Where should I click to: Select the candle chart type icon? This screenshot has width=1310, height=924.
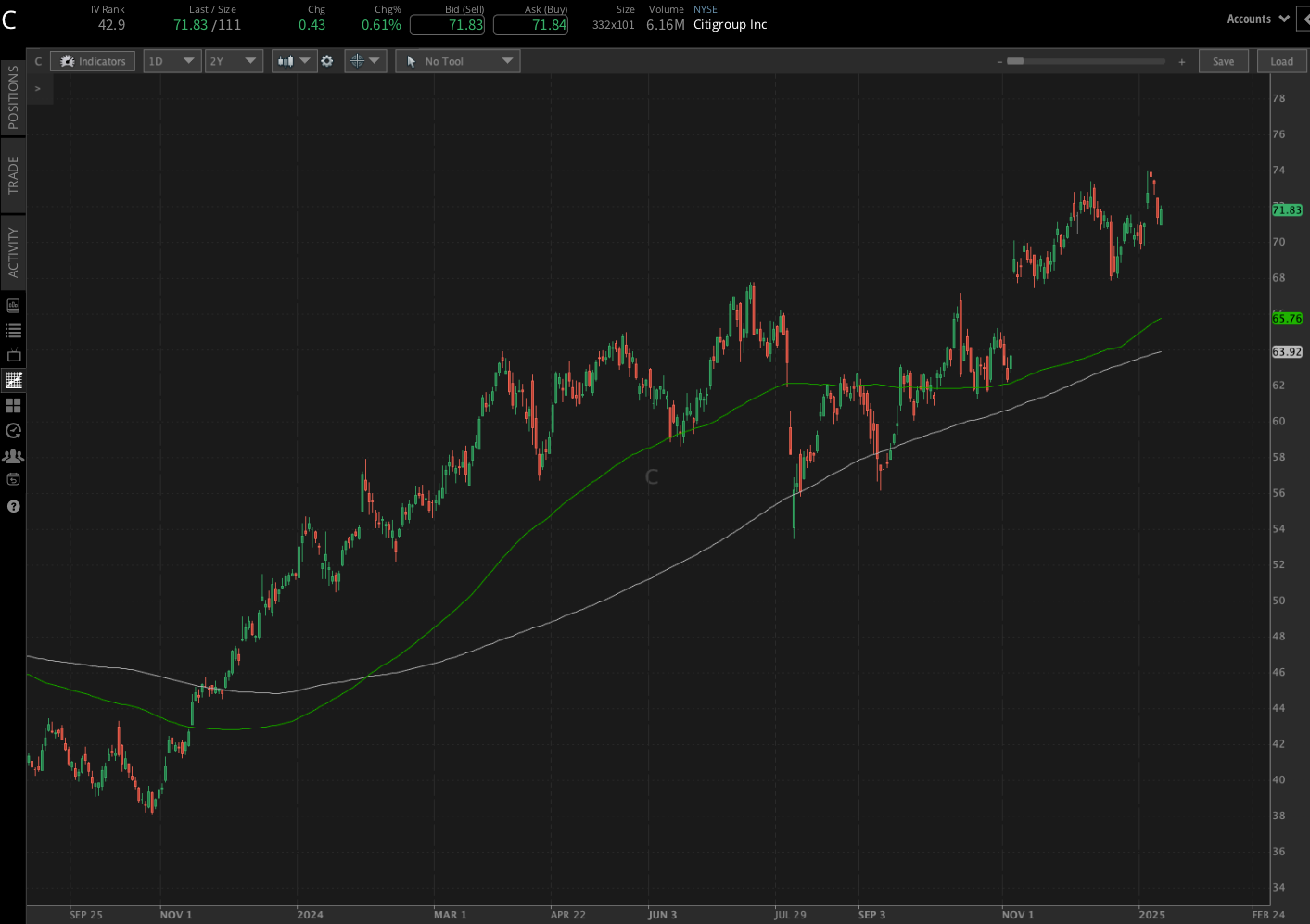(287, 60)
